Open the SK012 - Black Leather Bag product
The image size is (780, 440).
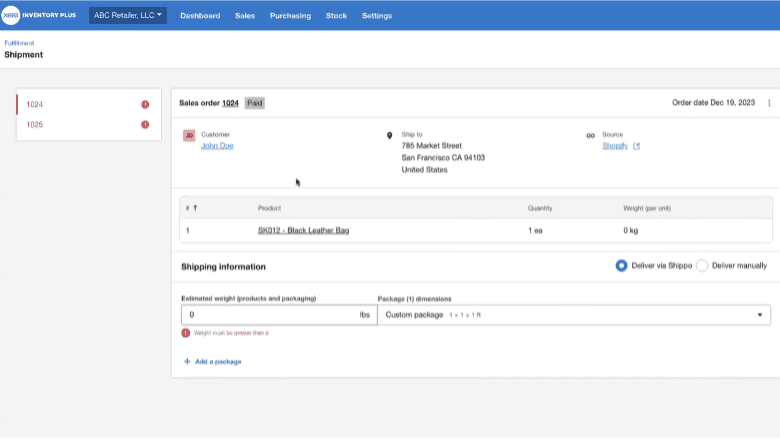click(303, 230)
